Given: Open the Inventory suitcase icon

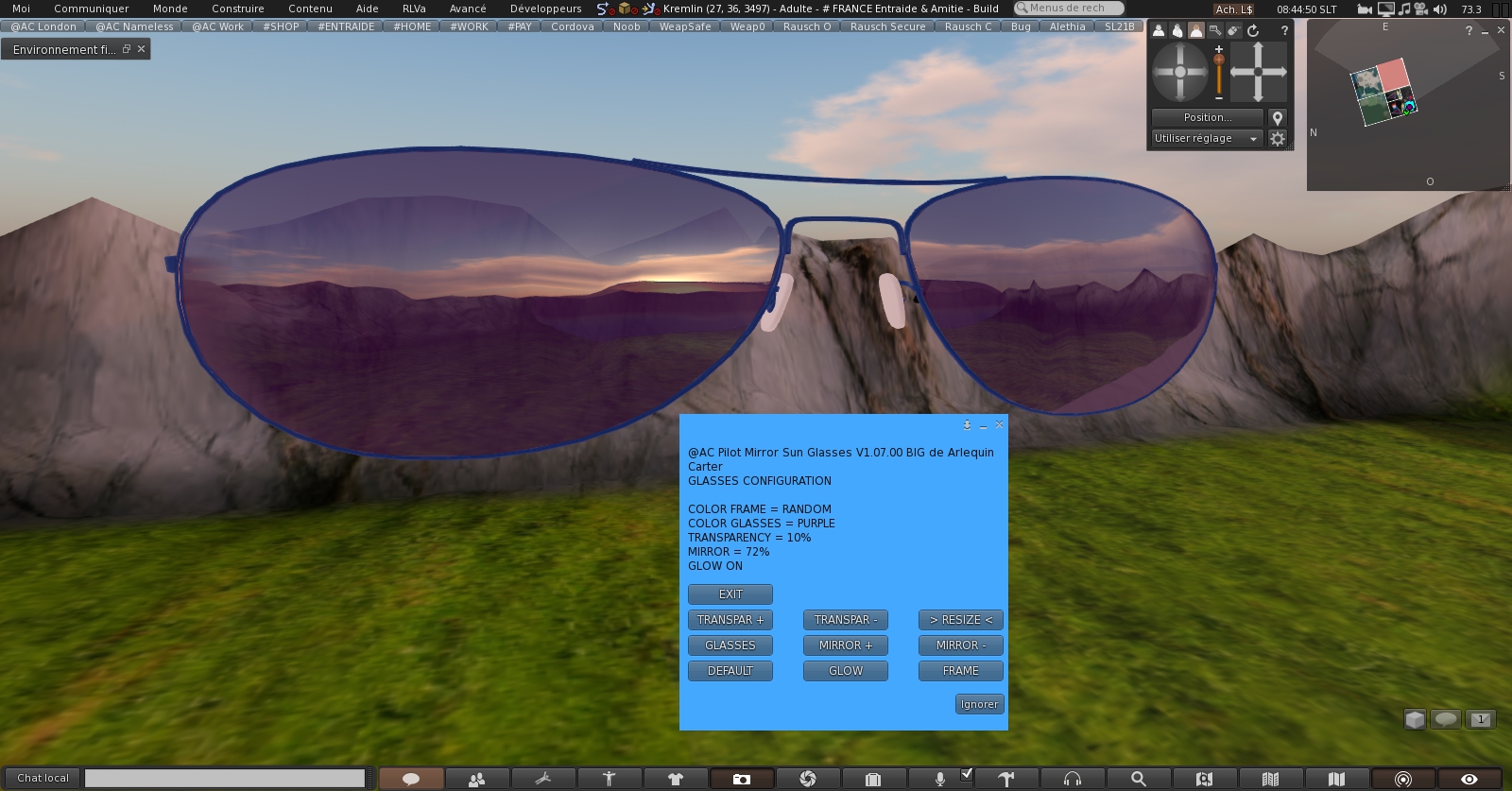Looking at the screenshot, I should (x=873, y=779).
